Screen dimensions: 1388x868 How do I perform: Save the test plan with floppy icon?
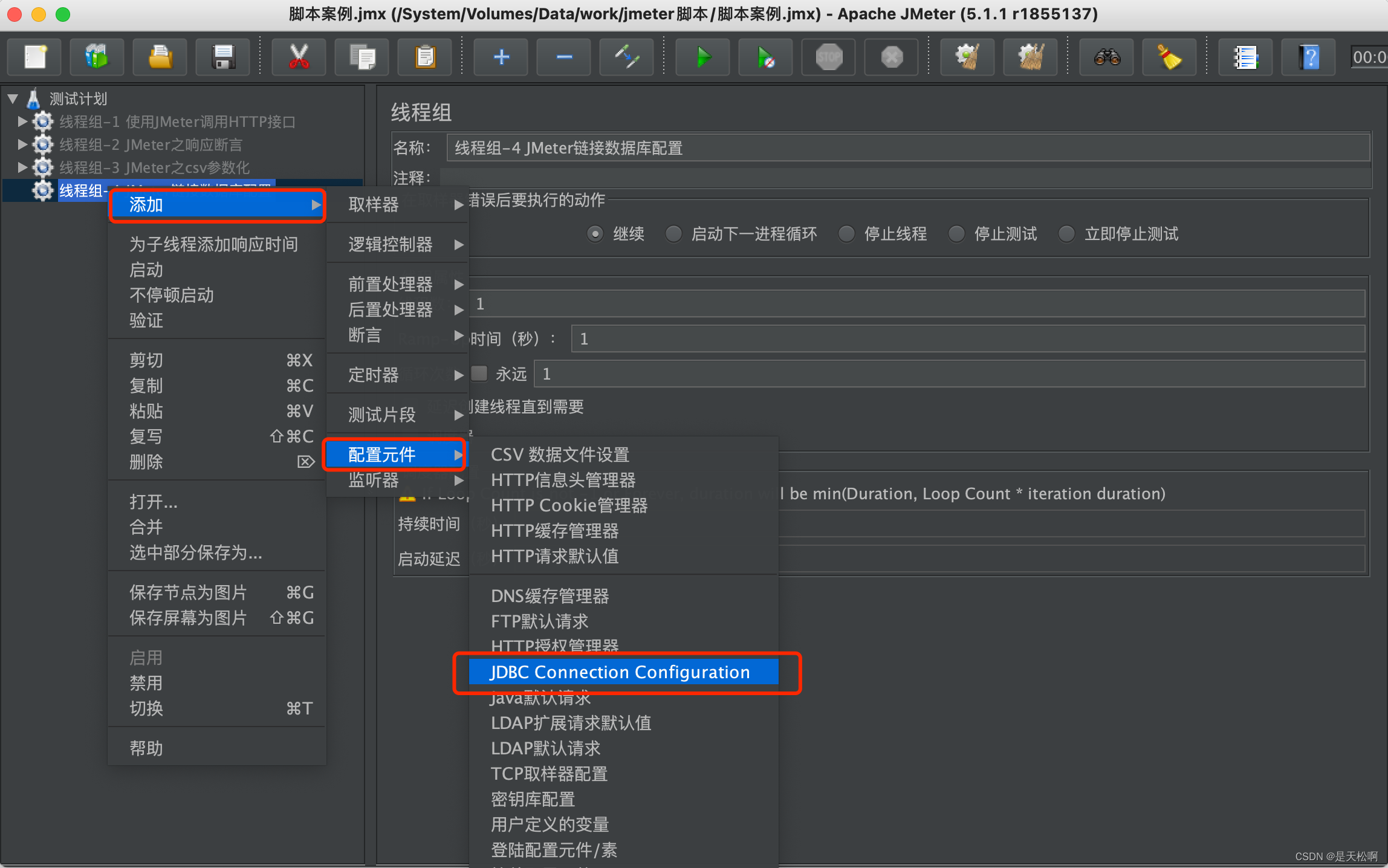tap(223, 57)
